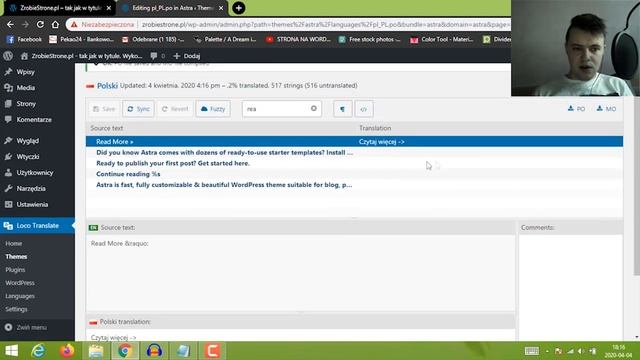Open Loco Translate WordPress submenu
Viewport: 640px width, 360px height.
pyautogui.click(x=20, y=283)
